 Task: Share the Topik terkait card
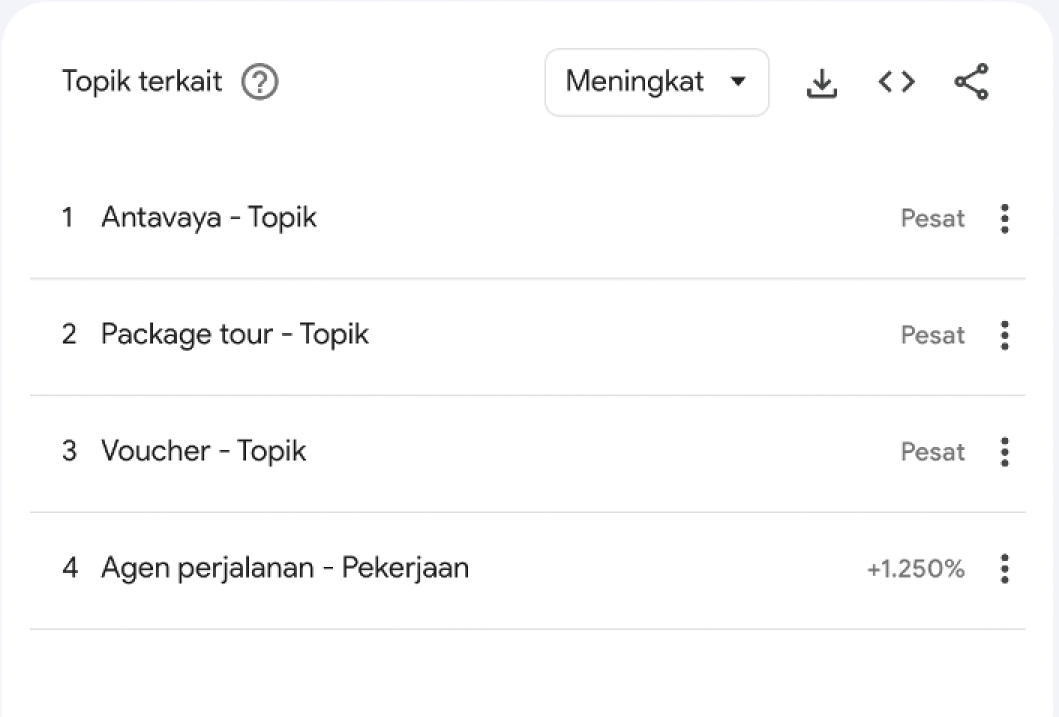point(971,82)
